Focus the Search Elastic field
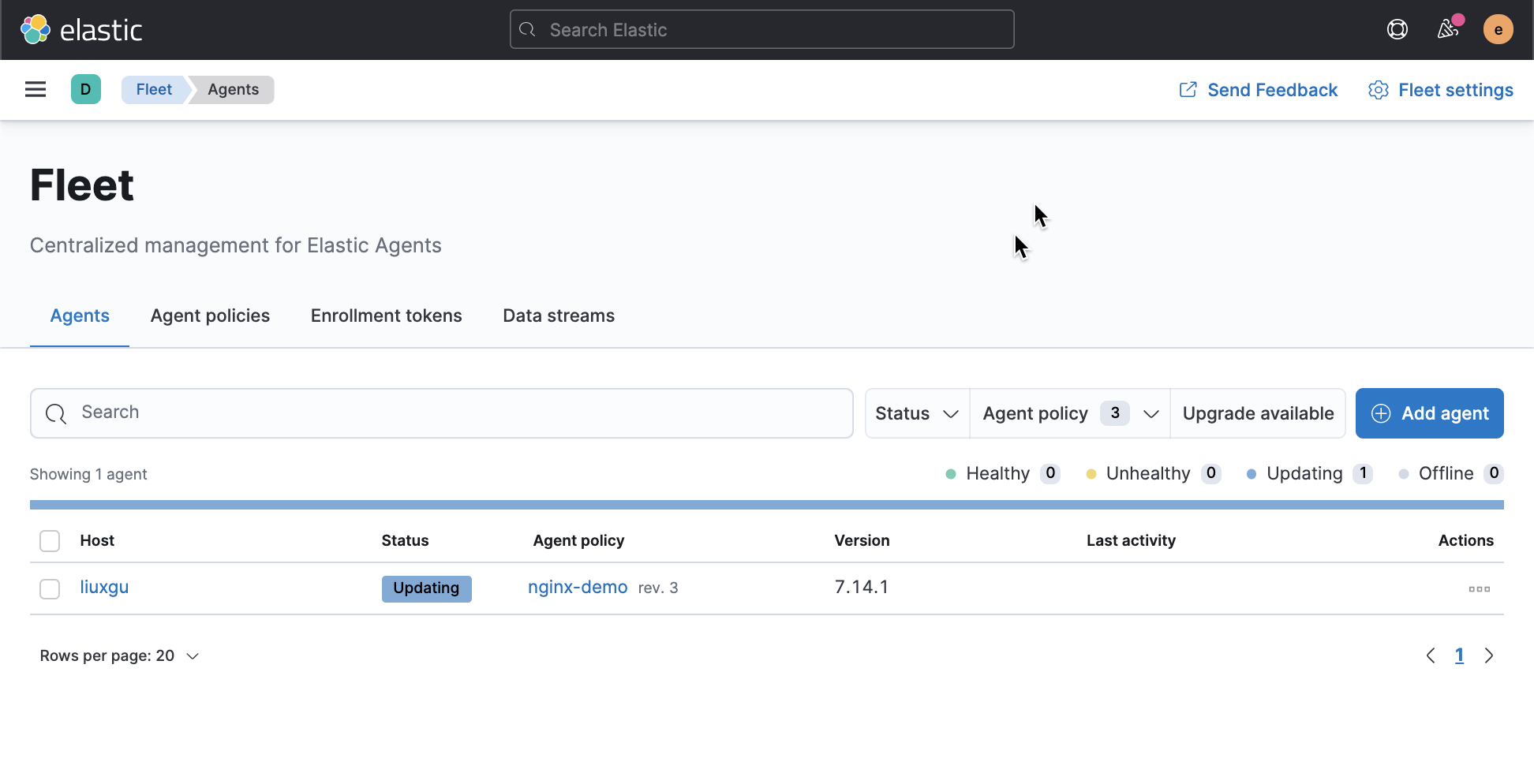The image size is (1534, 784). tap(762, 30)
